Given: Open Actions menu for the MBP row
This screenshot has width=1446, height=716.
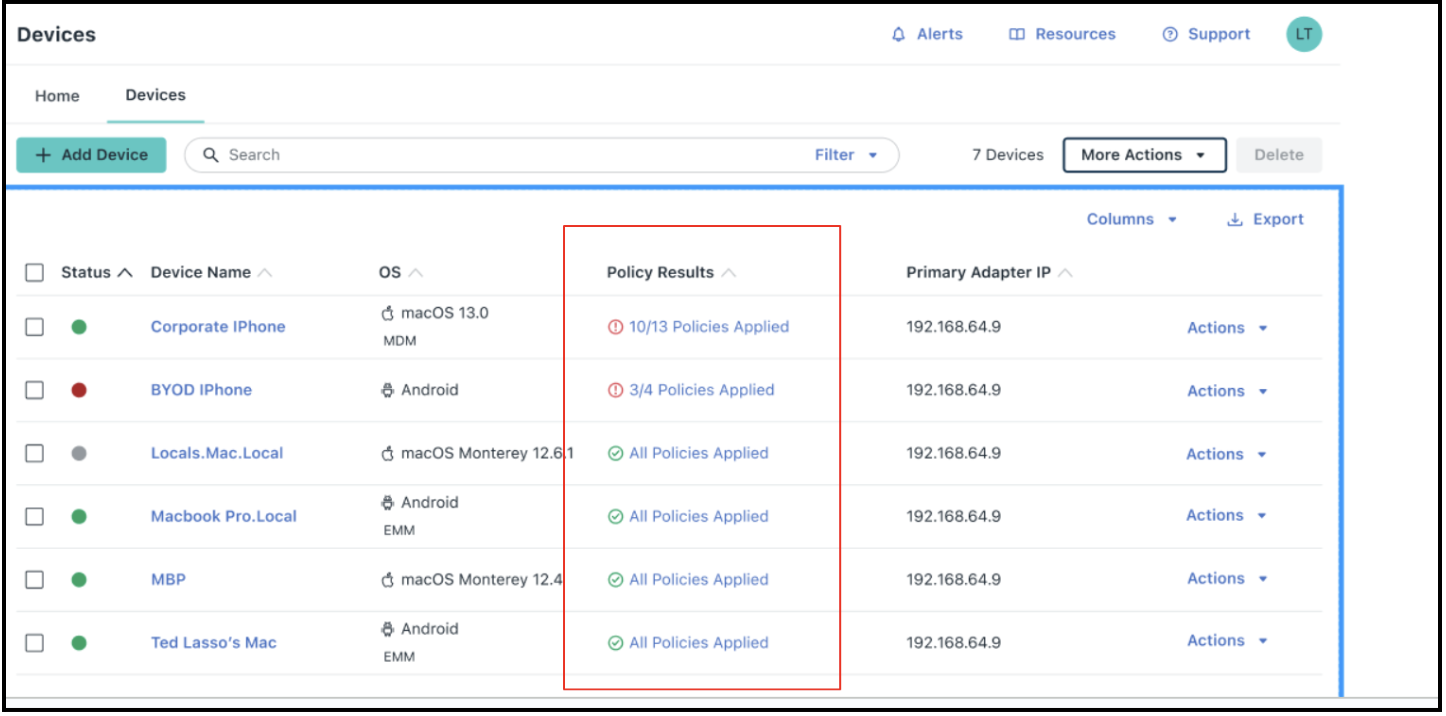Looking at the screenshot, I should coord(1226,579).
